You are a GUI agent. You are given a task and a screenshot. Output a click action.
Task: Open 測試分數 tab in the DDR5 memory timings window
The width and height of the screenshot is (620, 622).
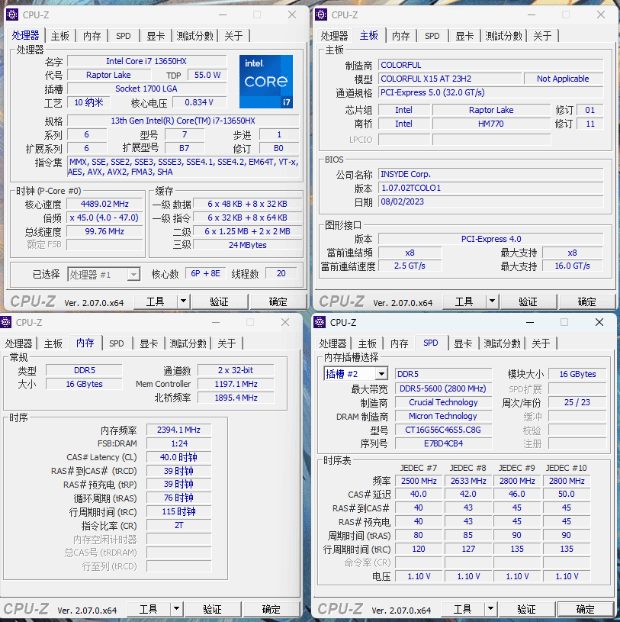(x=188, y=344)
